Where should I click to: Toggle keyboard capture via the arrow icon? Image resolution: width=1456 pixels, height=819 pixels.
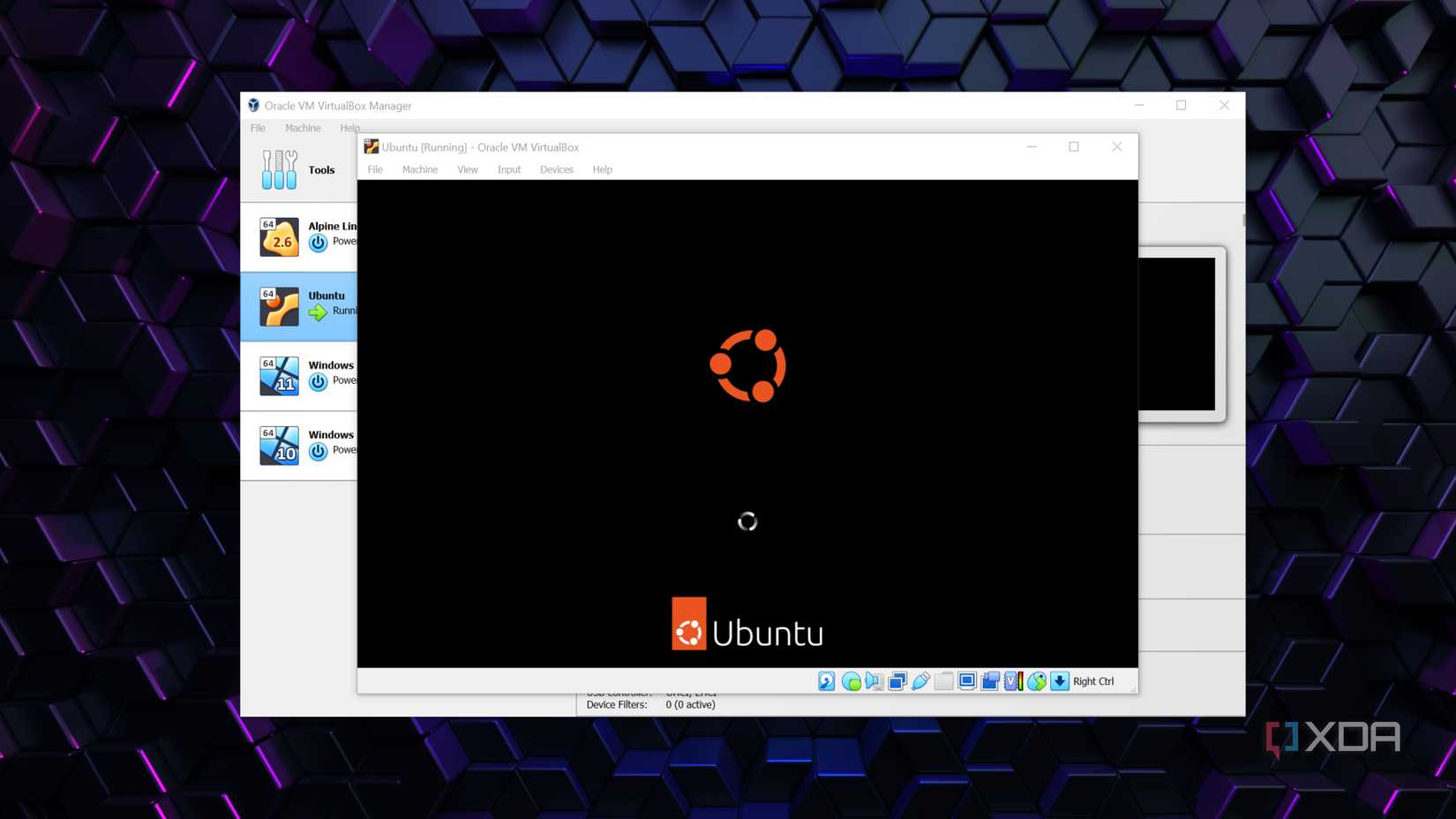[x=1058, y=681]
